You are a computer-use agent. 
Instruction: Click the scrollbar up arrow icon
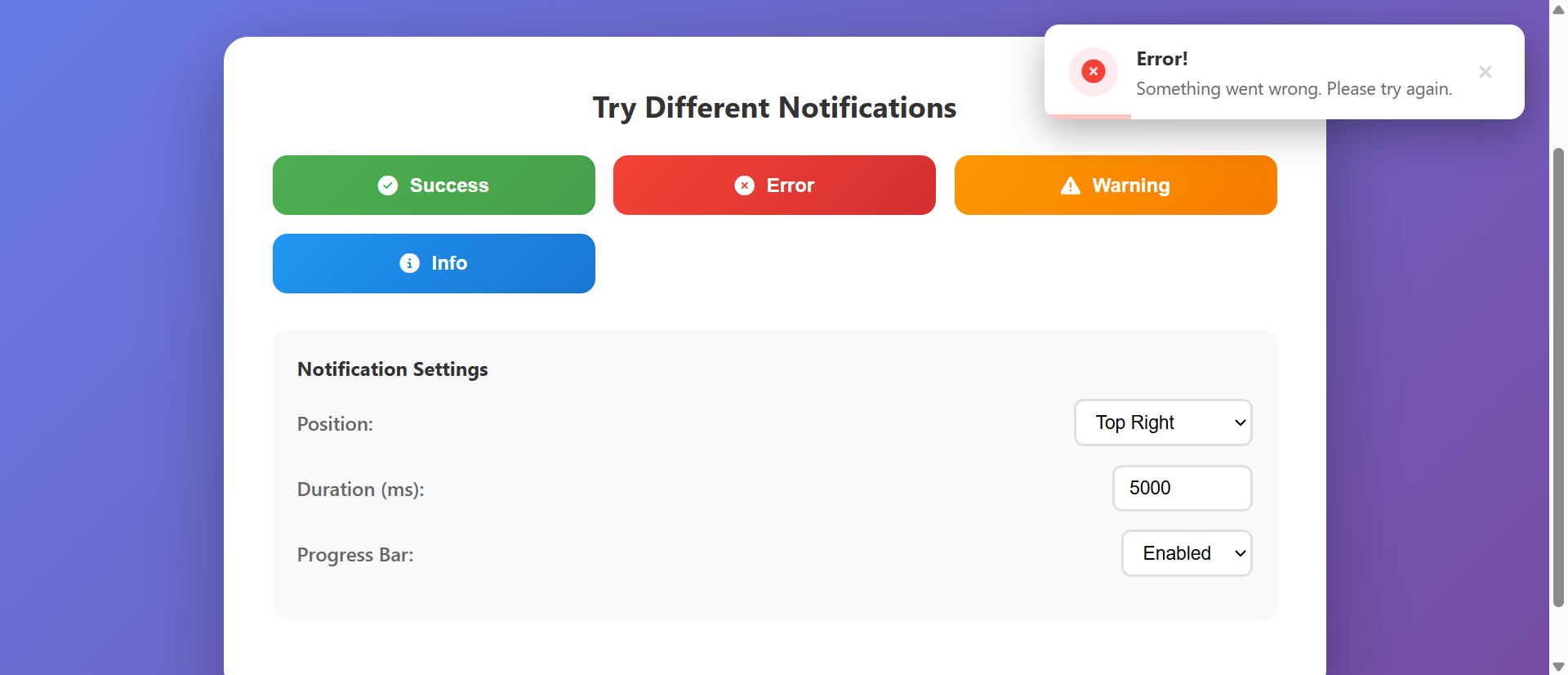click(x=1557, y=10)
